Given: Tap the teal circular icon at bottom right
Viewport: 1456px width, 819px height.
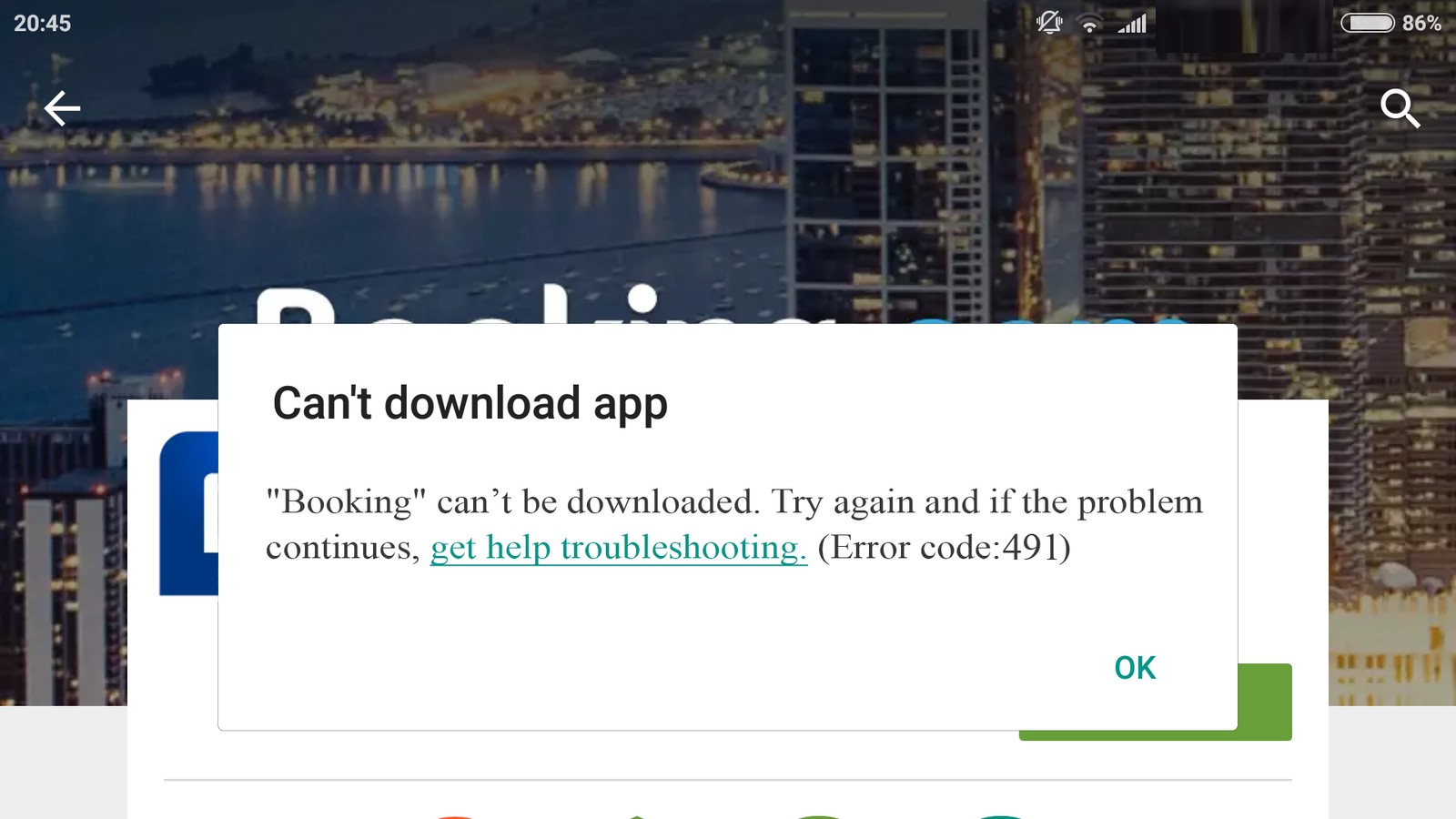Looking at the screenshot, I should (1001, 815).
